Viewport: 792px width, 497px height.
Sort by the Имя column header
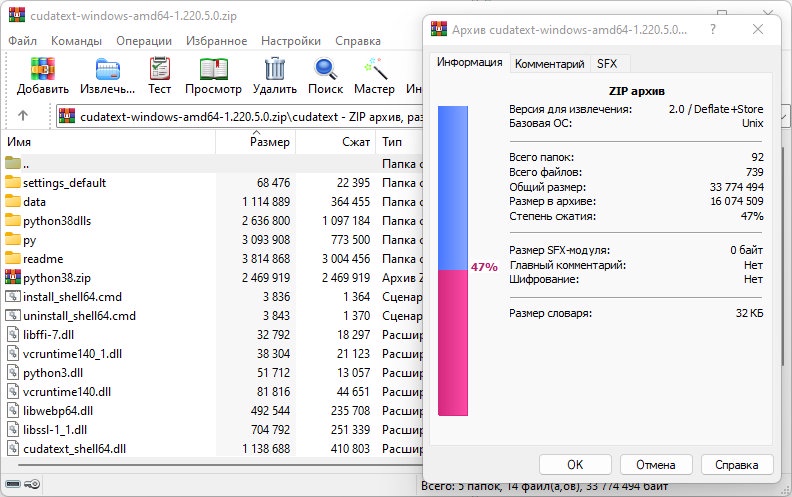coord(109,142)
